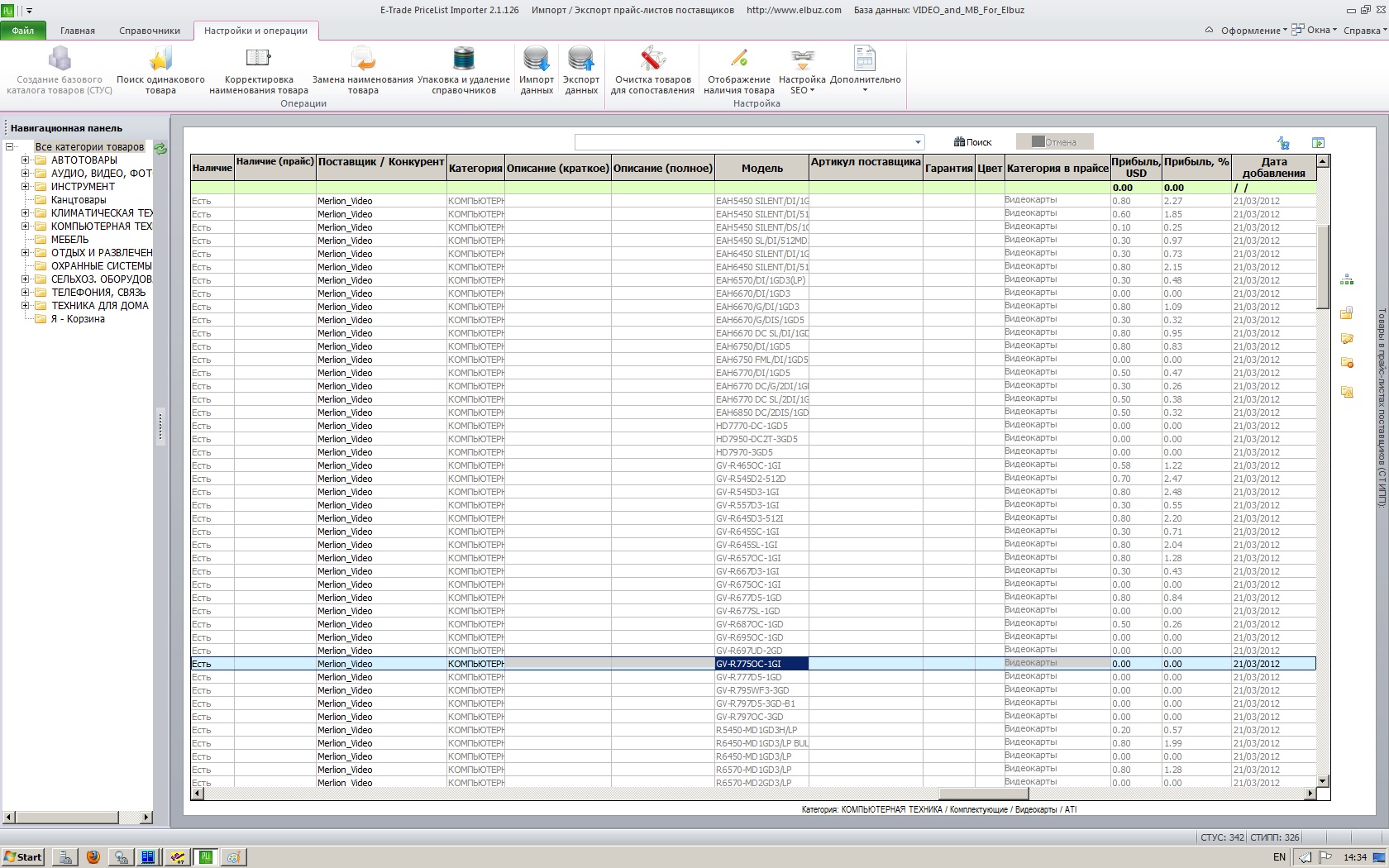Launch the search for identical products tool
Image resolution: width=1389 pixels, height=868 pixels.
160,70
